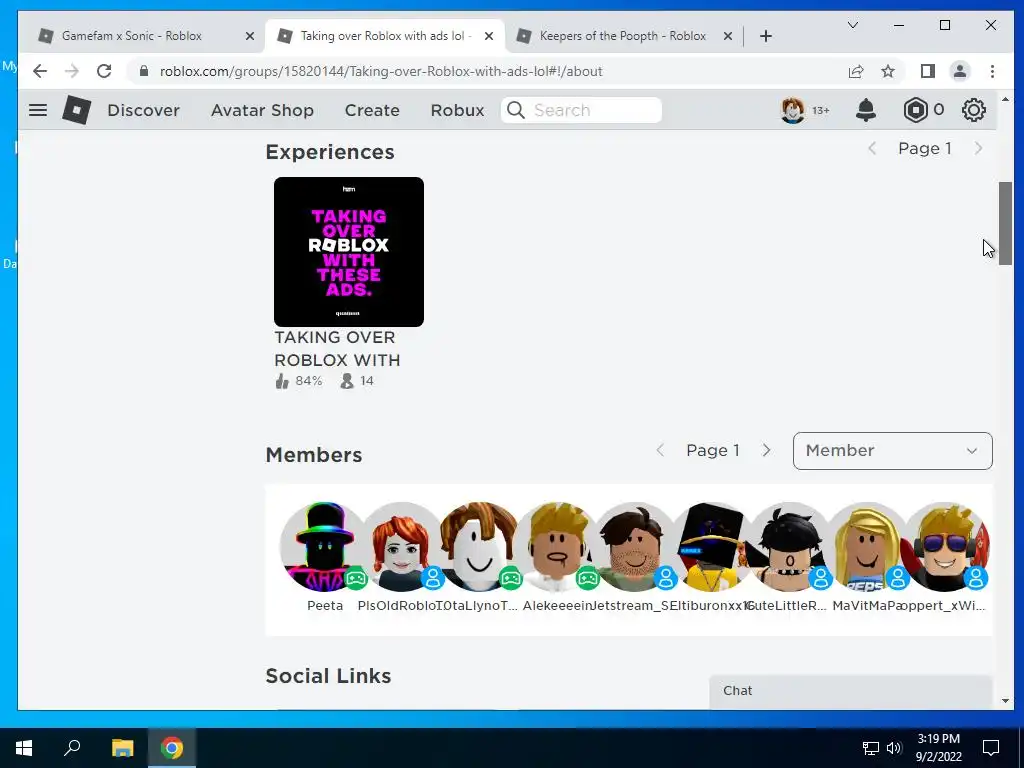This screenshot has width=1024, height=768.
Task: Click the page vertical scrollbar thumb
Action: (x=1005, y=223)
